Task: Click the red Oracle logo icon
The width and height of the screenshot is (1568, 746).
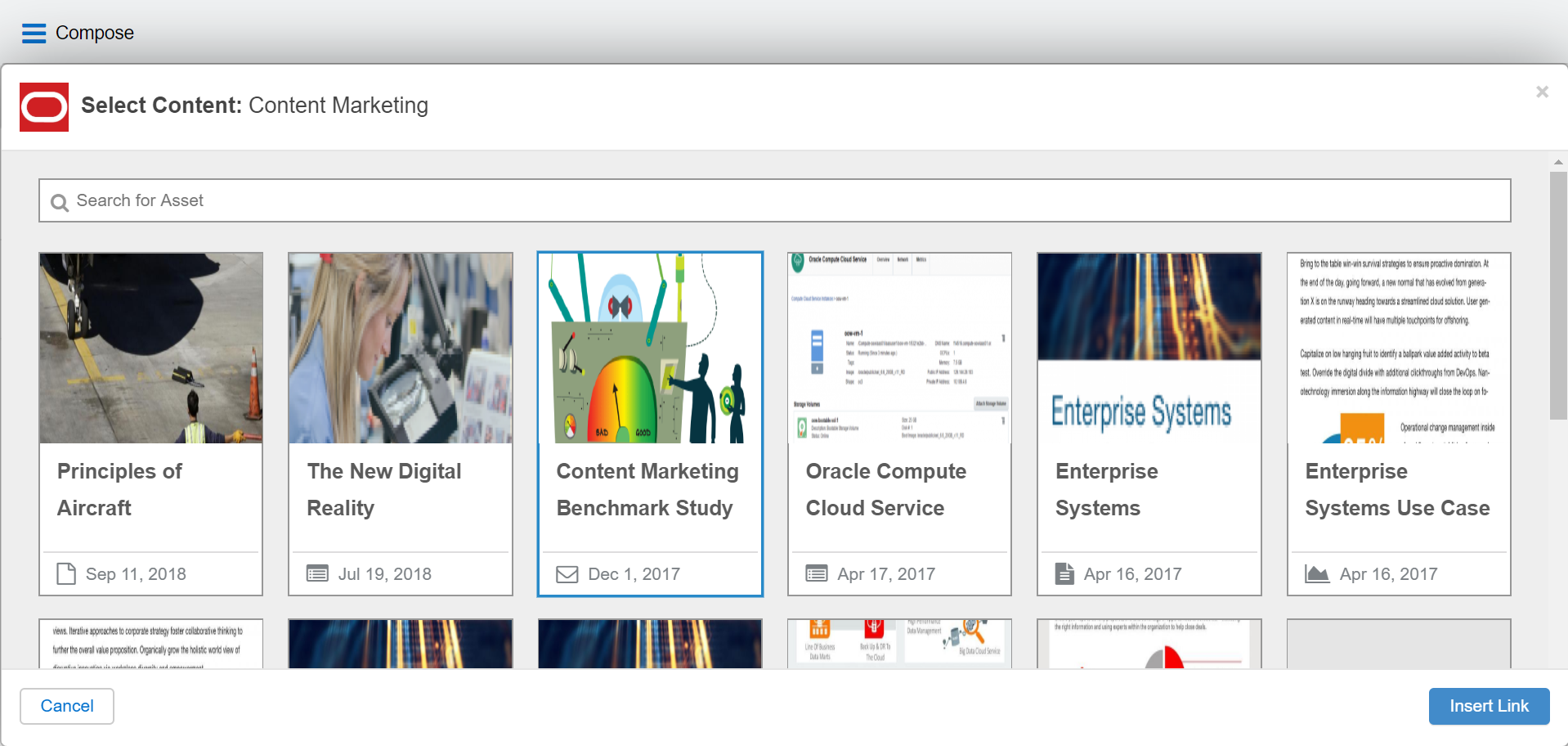Action: tap(44, 107)
